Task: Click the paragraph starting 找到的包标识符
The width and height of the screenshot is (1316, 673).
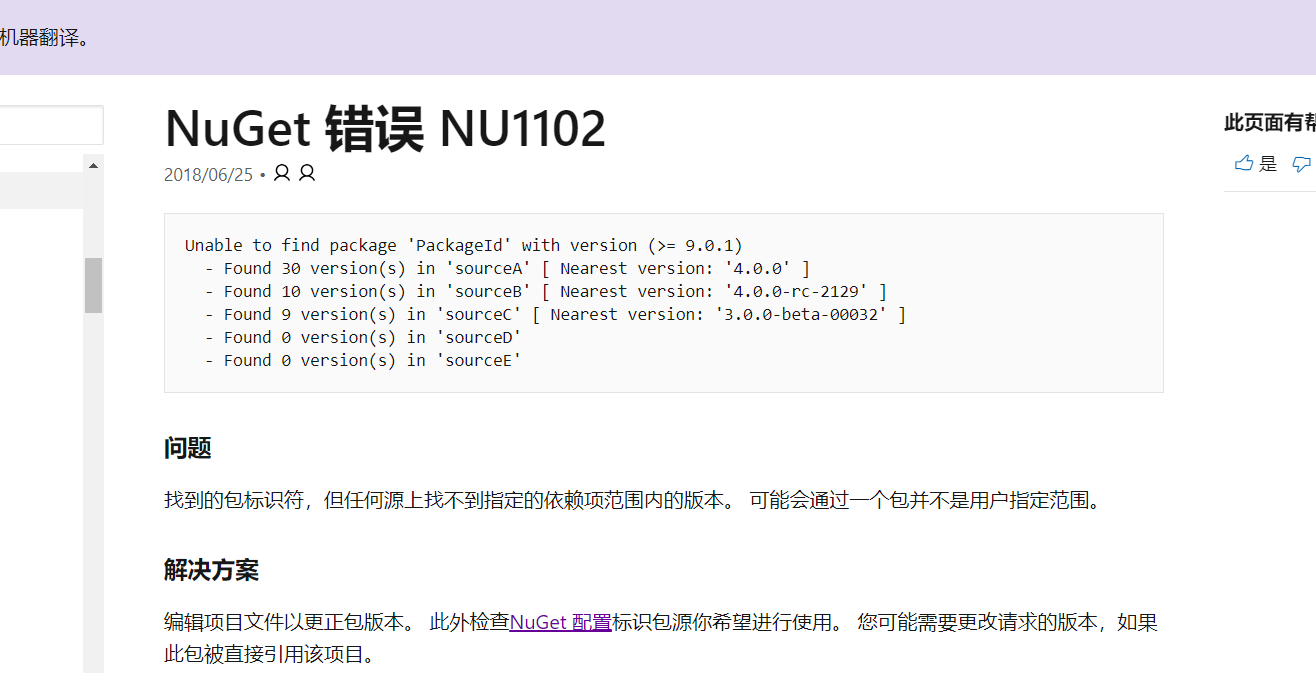Action: tap(632, 500)
